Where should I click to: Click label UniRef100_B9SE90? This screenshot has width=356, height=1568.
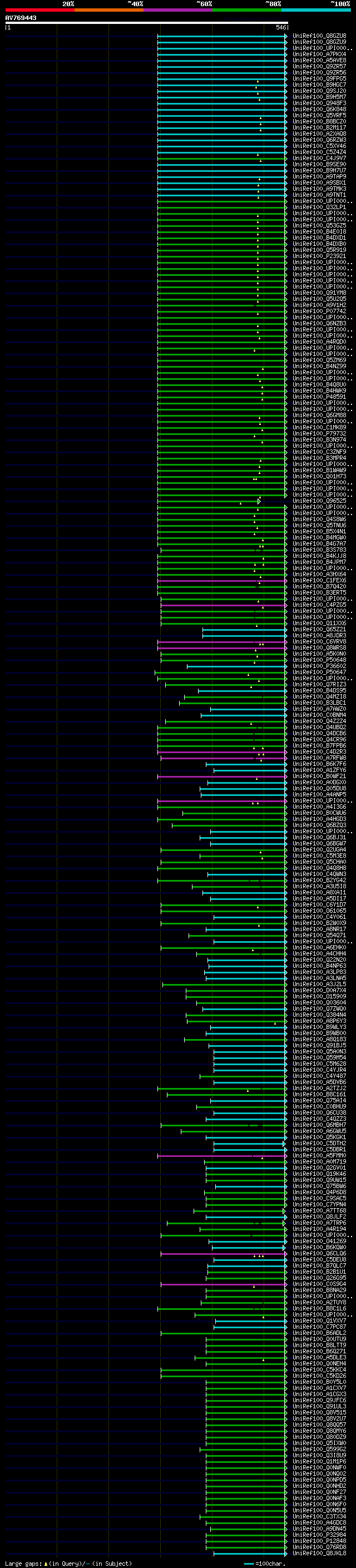coord(319,164)
